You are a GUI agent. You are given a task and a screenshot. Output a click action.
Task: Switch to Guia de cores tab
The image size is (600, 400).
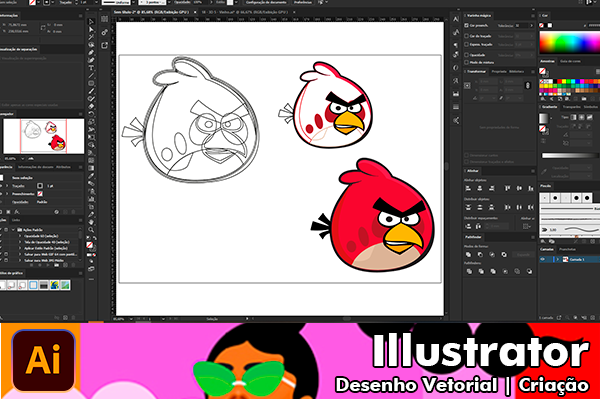[570, 61]
